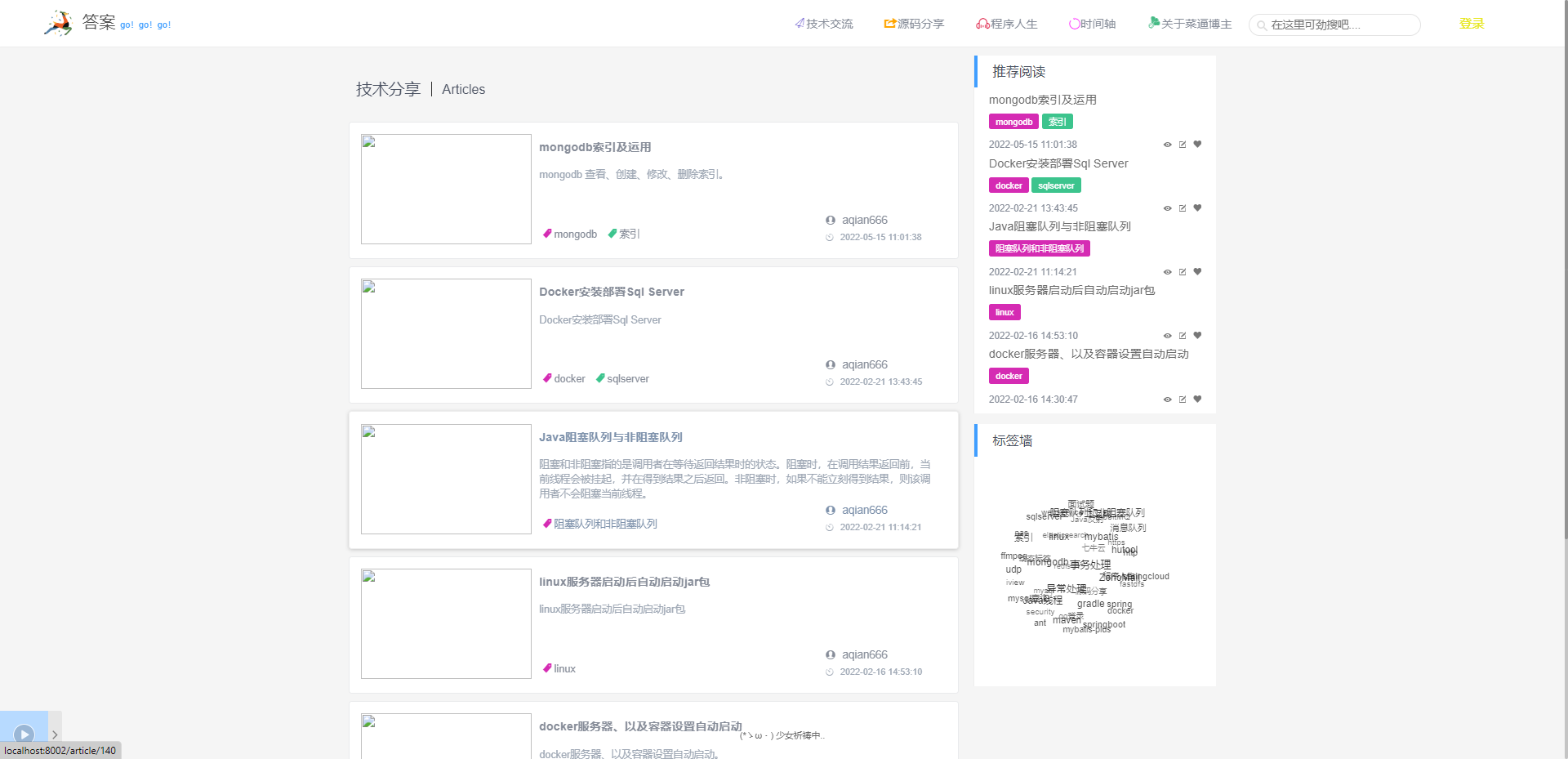Click the docker tag in the Sql Server card
Screen dimensions: 1568x759
pos(564,378)
